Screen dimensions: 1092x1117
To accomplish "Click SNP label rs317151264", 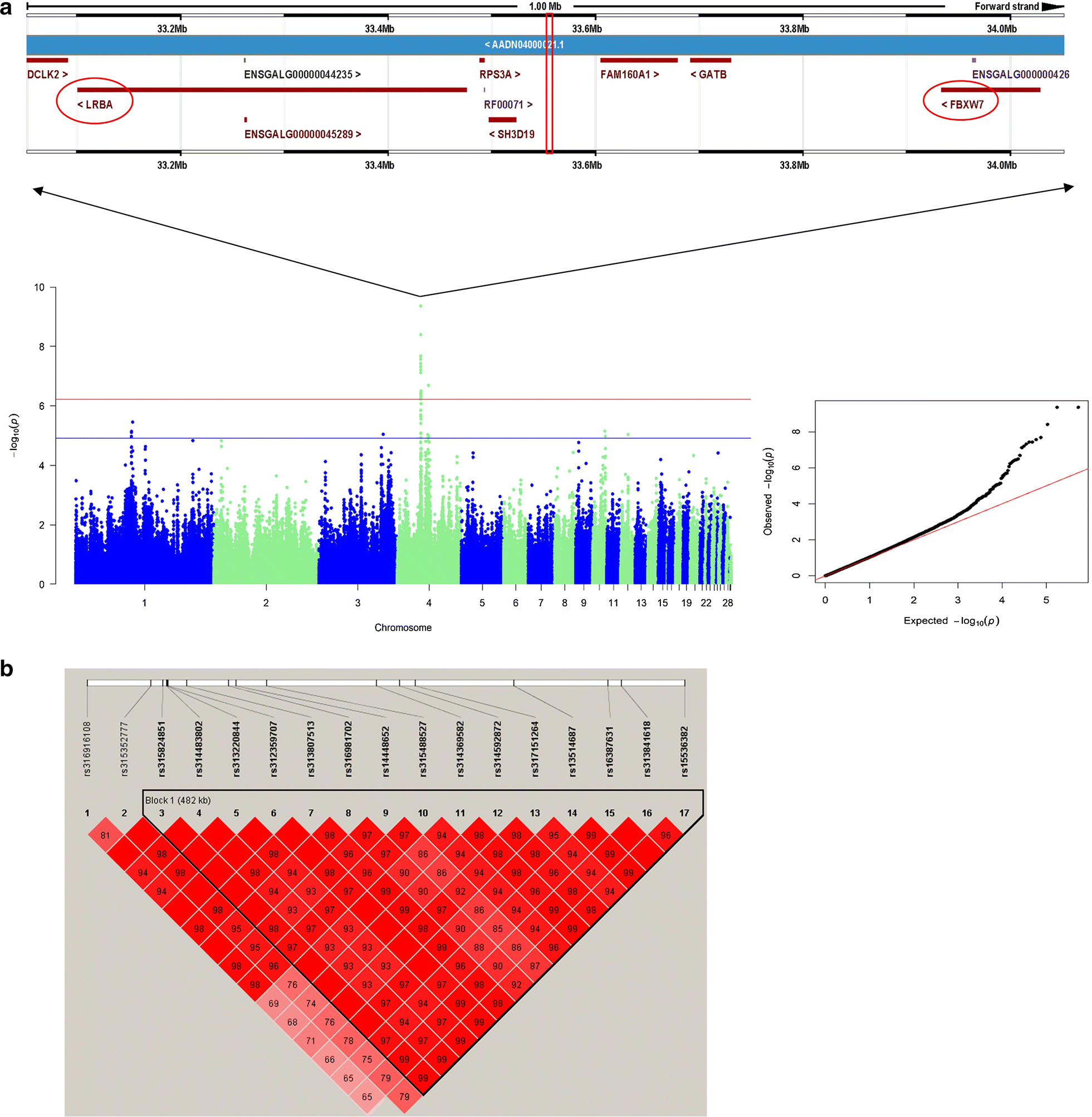I will click(x=535, y=749).
